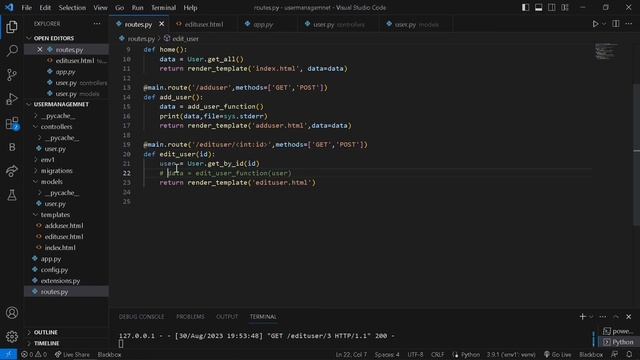640x360 pixels.
Task: Open the Run menu
Action: (138, 7)
